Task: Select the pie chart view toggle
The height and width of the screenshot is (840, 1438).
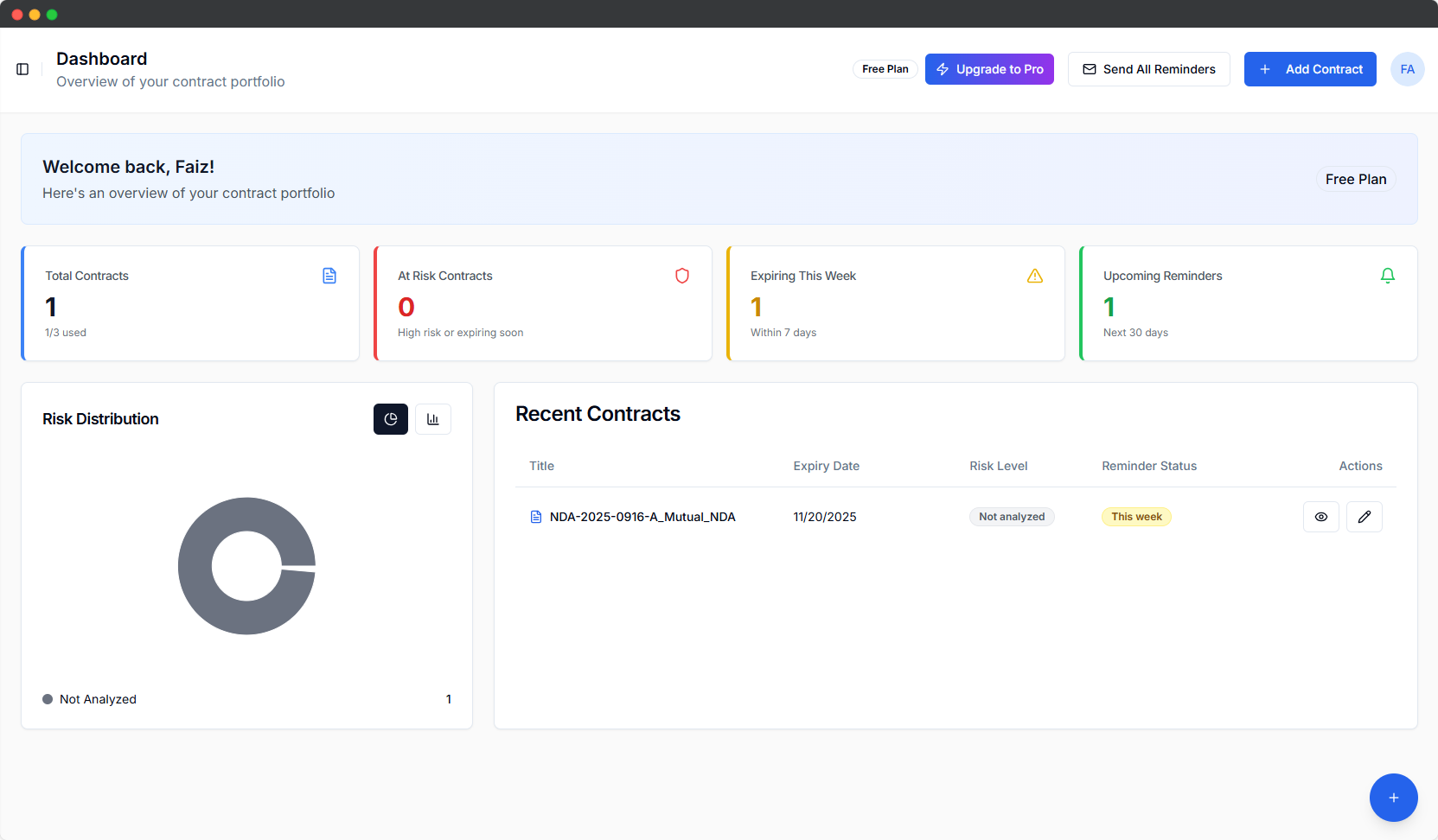Action: point(390,419)
